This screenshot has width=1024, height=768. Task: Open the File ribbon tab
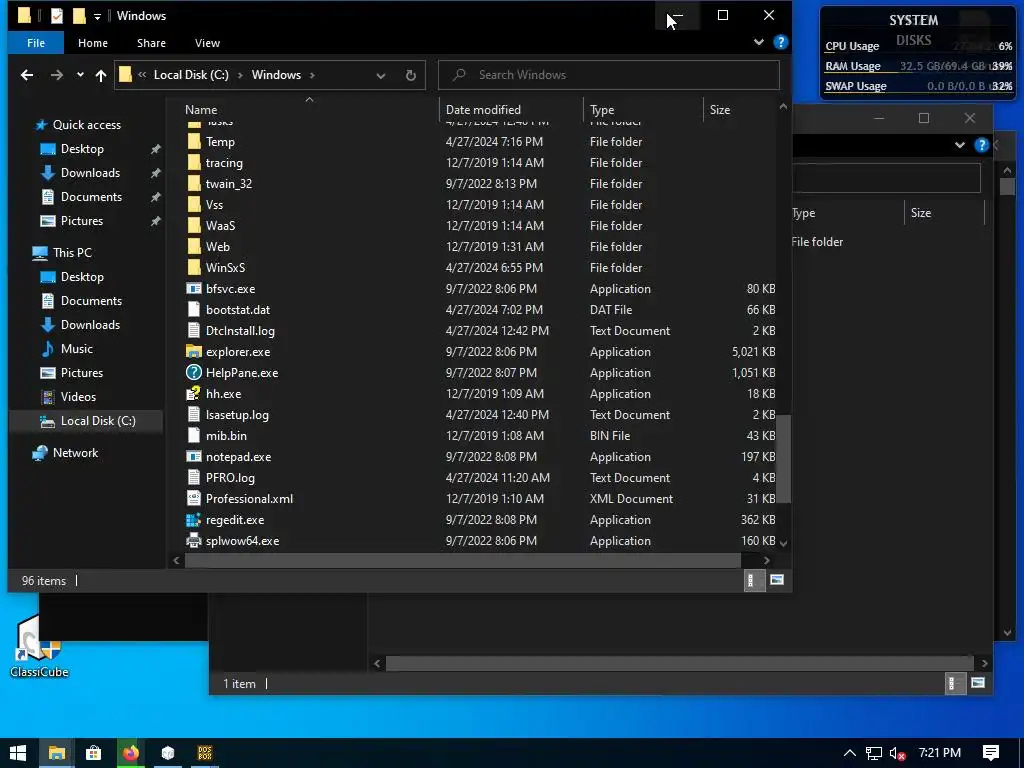point(36,43)
